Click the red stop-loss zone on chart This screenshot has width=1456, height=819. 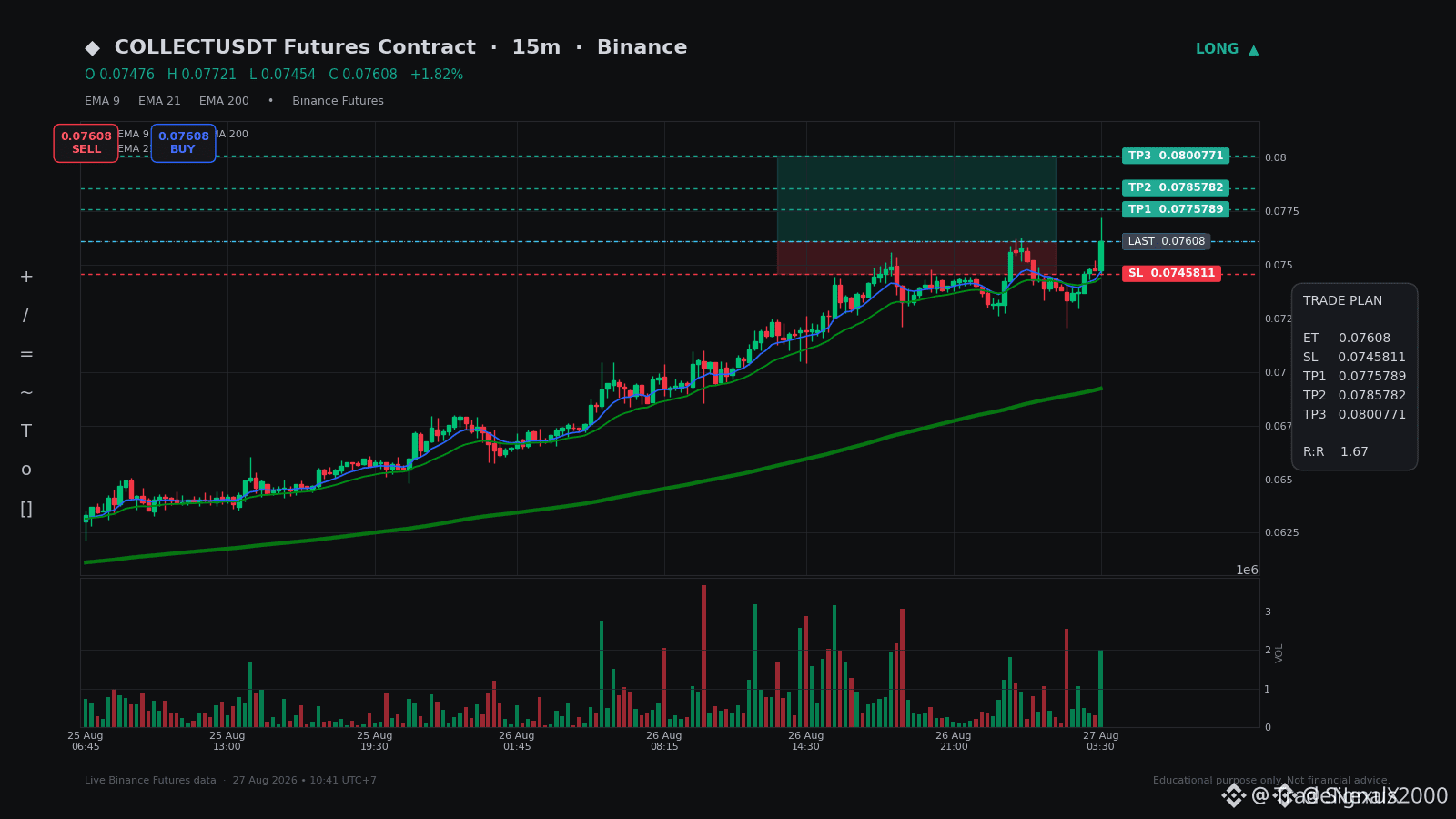click(916, 258)
